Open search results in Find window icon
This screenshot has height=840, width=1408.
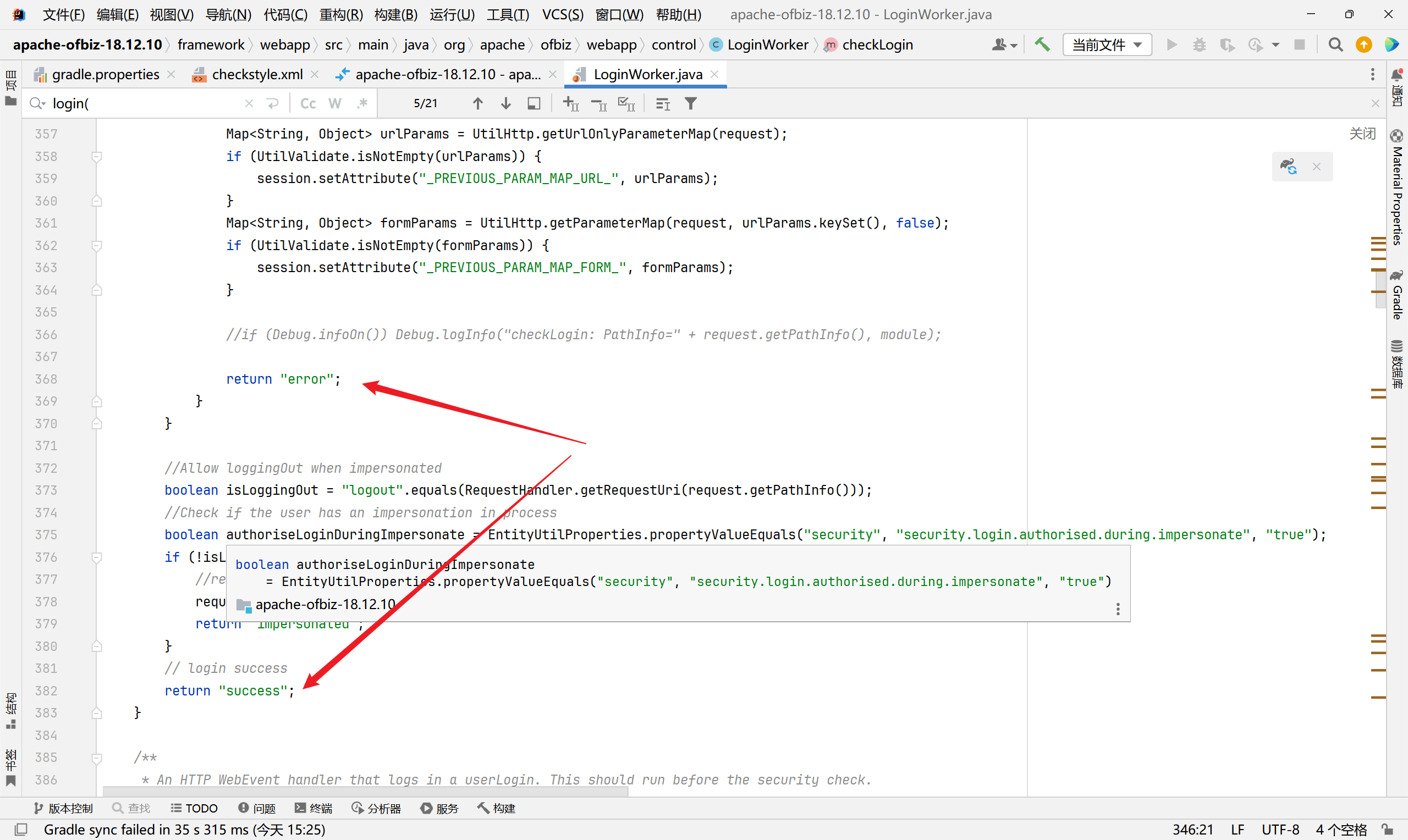pos(534,103)
